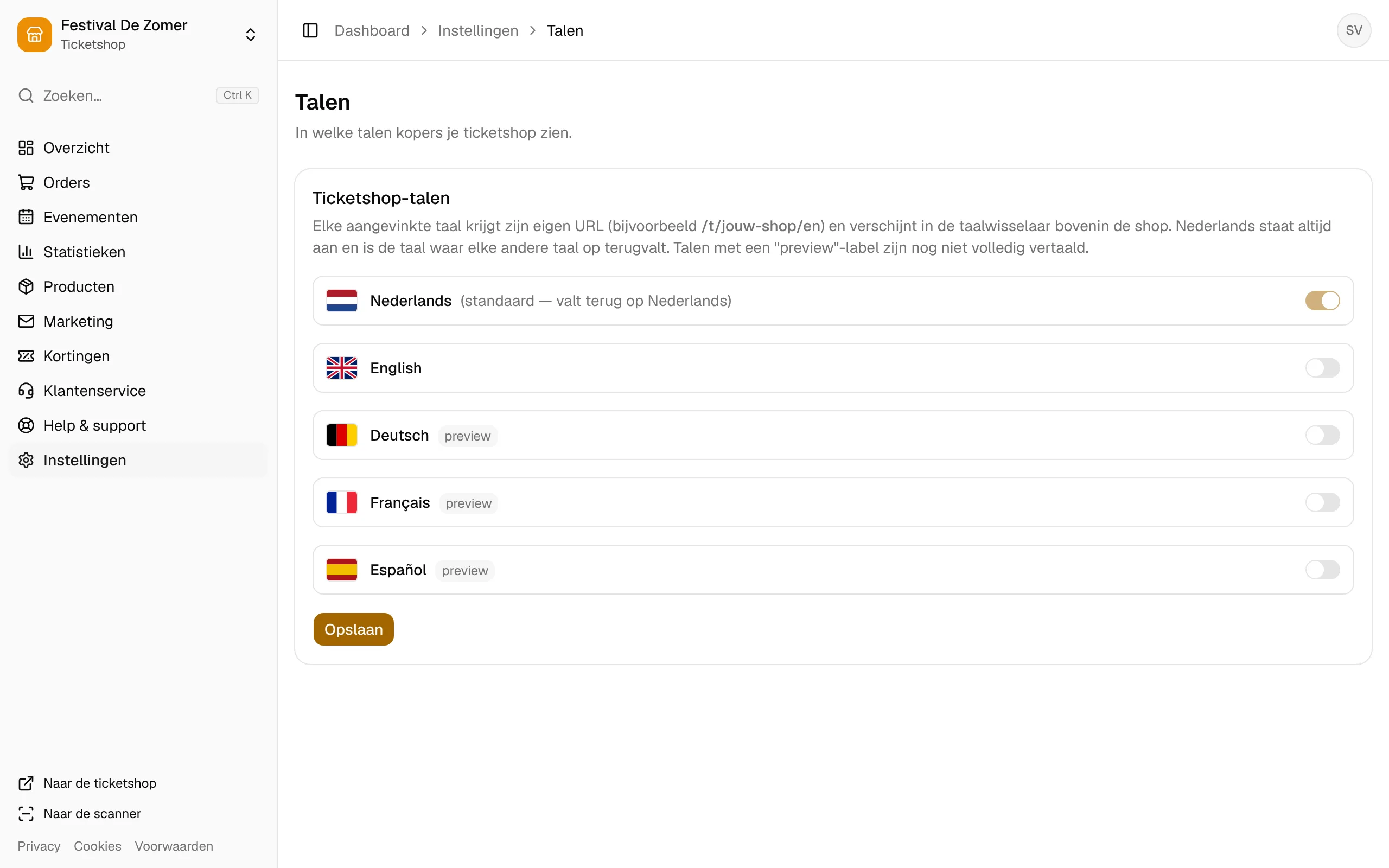1389x868 pixels.
Task: Click the Nederlands language name
Action: point(411,301)
